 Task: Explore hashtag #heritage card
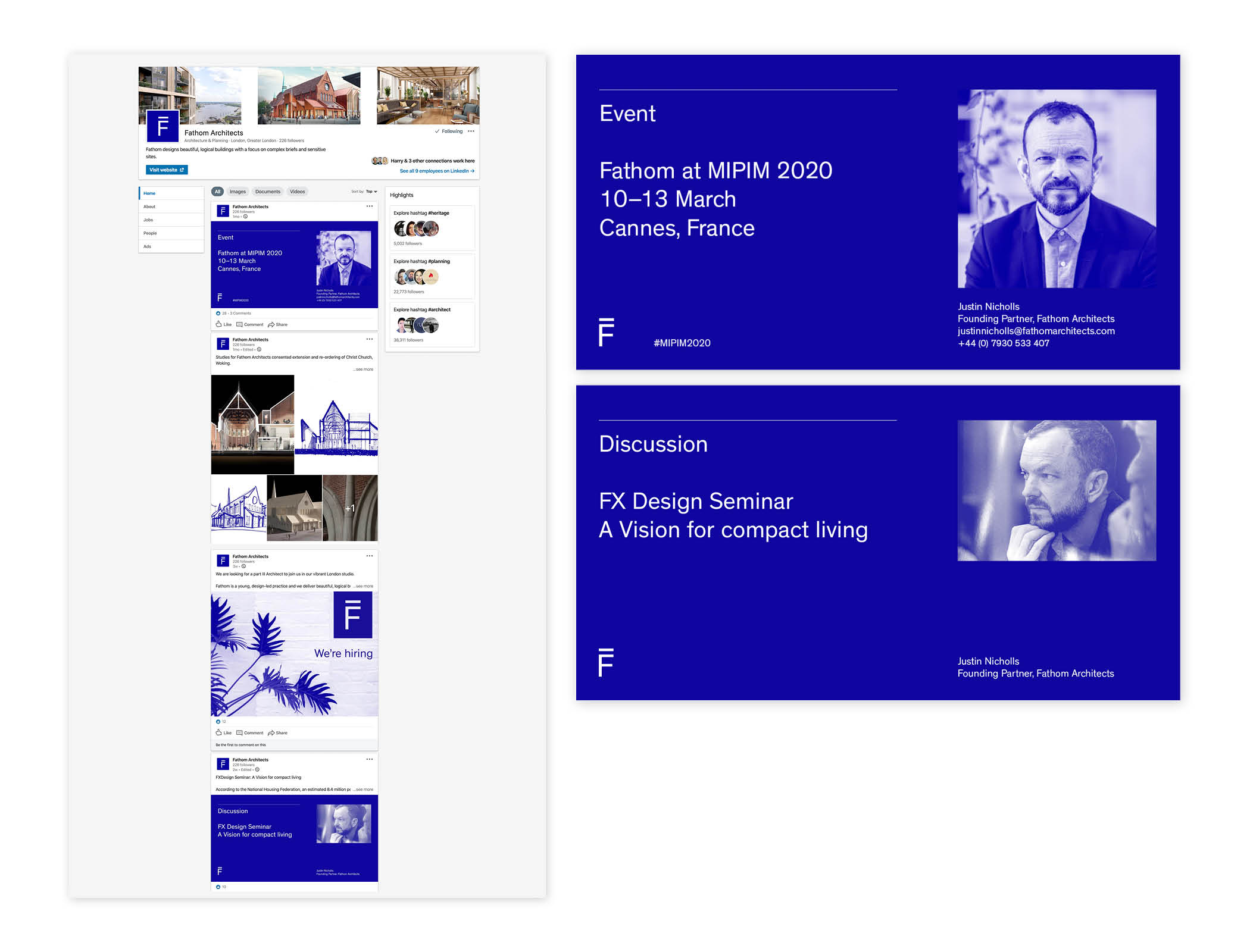[432, 228]
